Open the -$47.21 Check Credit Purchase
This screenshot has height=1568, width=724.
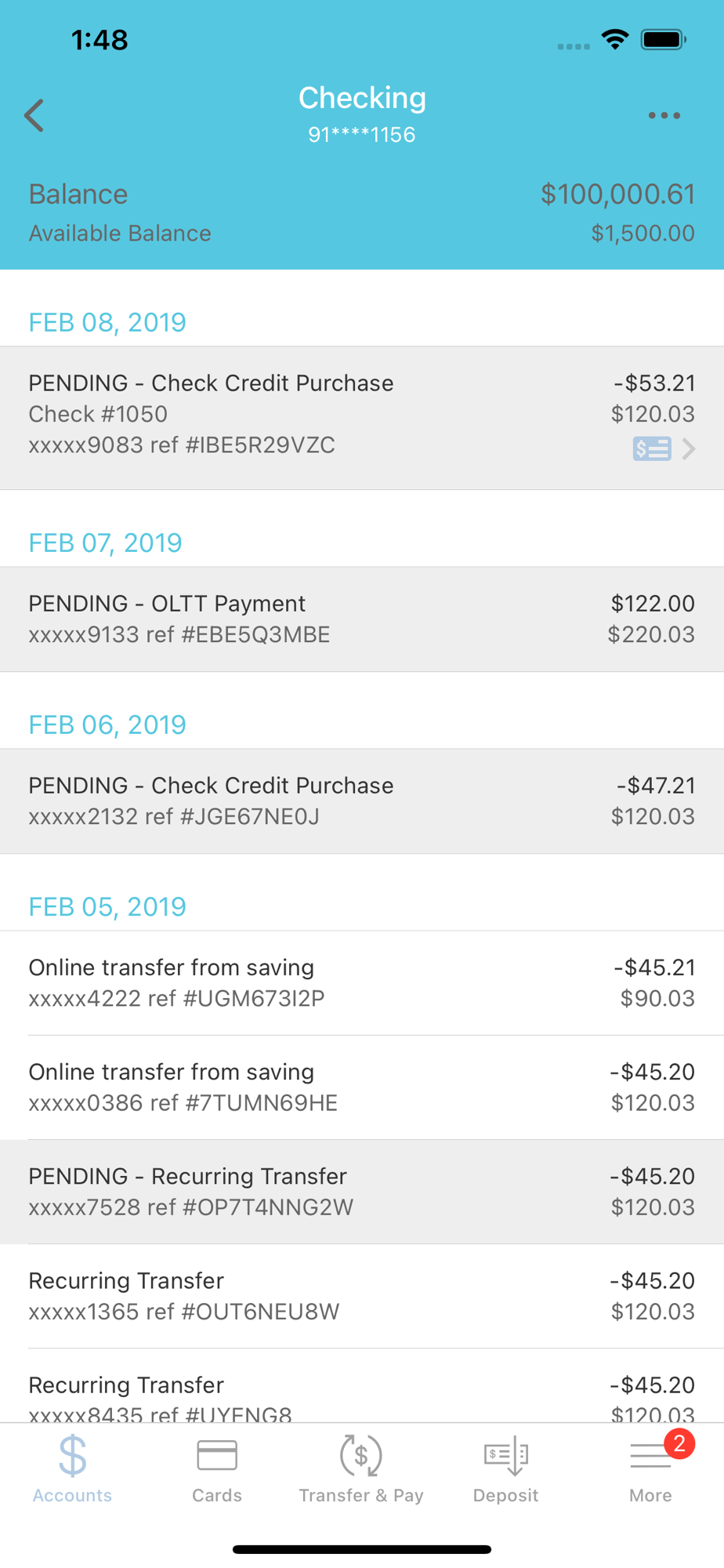click(361, 800)
